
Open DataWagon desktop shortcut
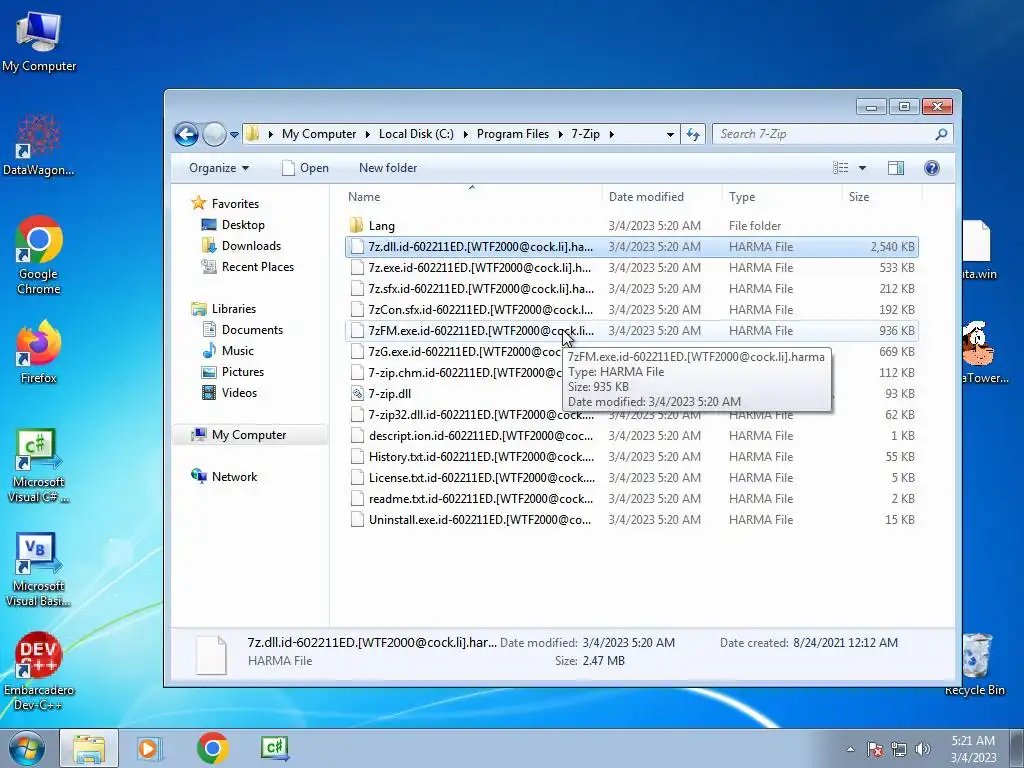click(x=39, y=145)
